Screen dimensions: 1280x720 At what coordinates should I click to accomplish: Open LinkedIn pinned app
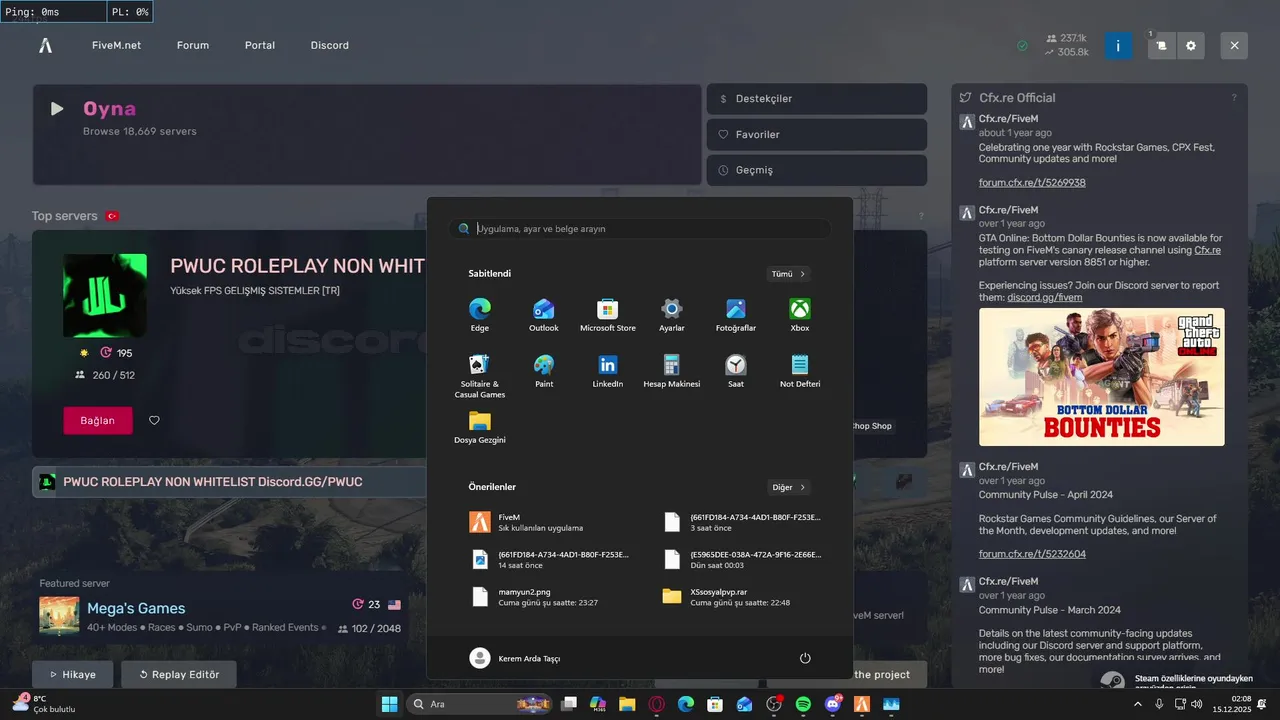point(608,371)
